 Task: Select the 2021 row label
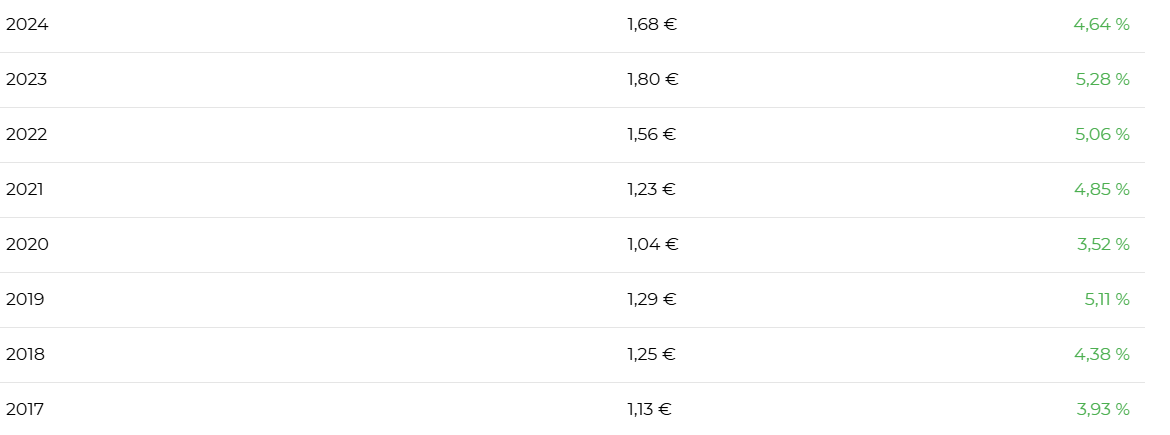(25, 190)
